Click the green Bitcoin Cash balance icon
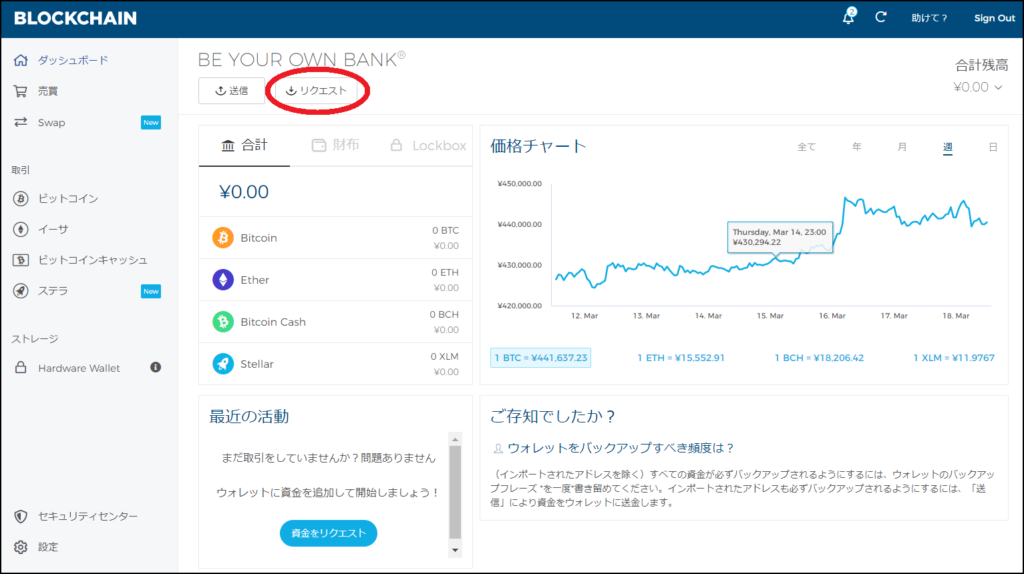The height and width of the screenshot is (574, 1024). click(x=223, y=322)
